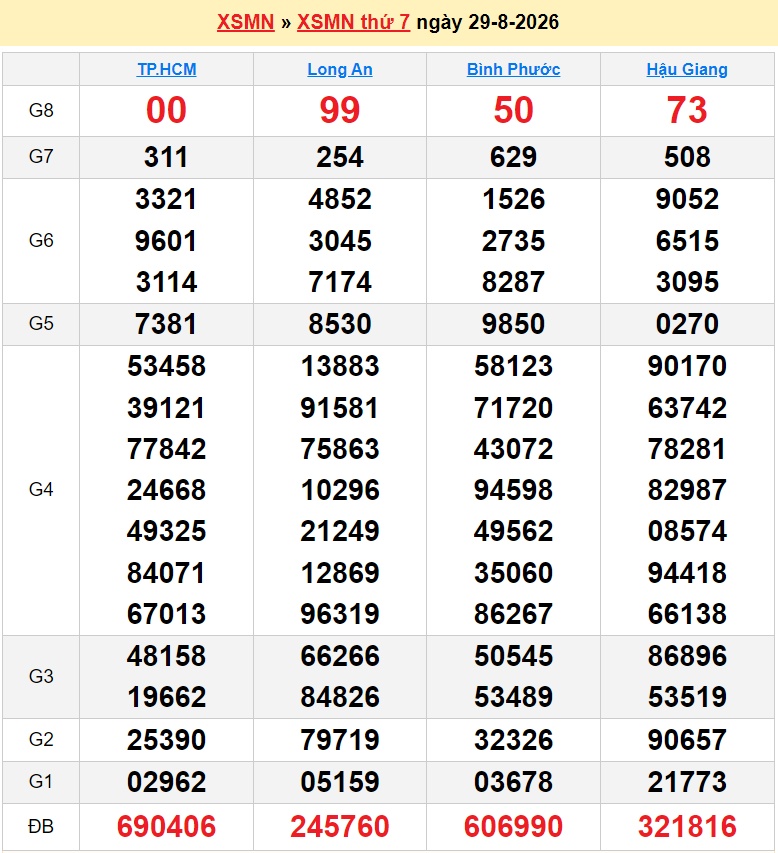
Task: Click G1 number 21773
Action: pos(687,782)
